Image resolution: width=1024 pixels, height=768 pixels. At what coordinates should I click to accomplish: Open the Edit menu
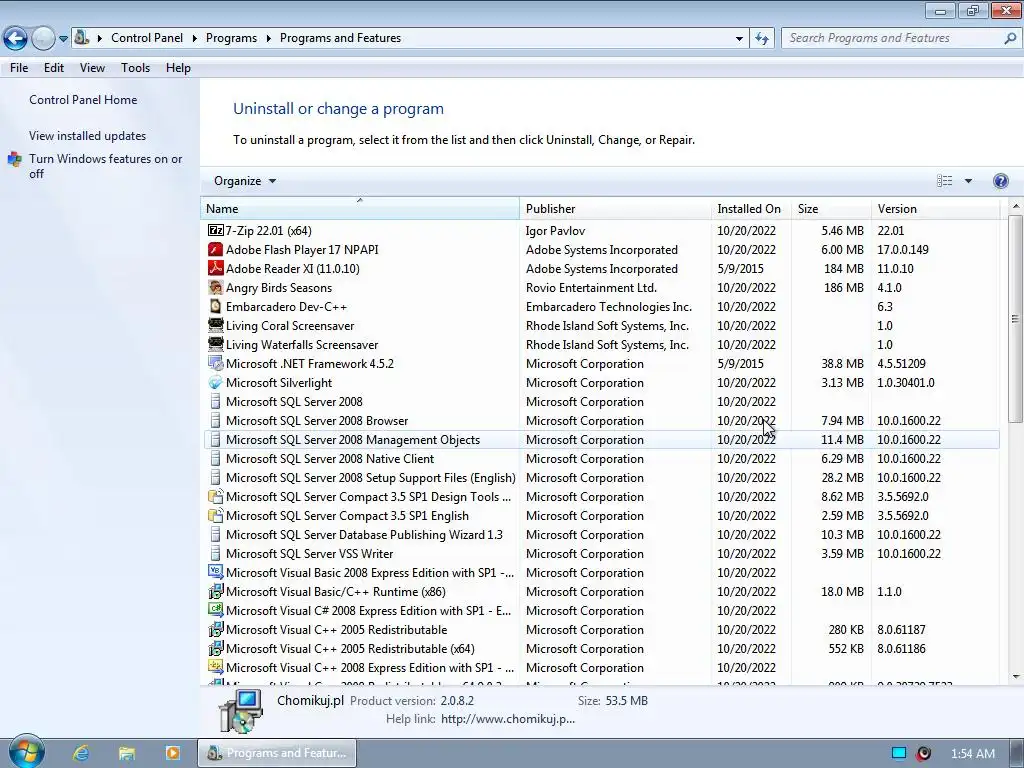[54, 68]
